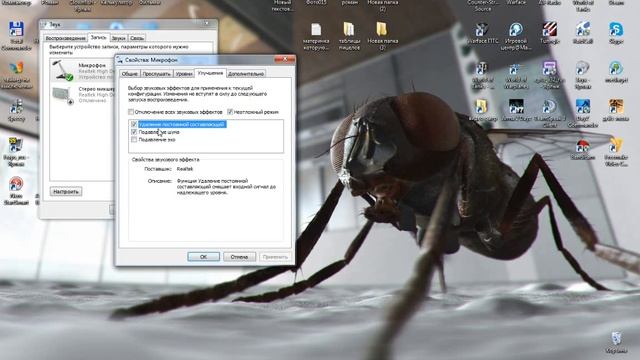Image resolution: width=640 pixels, height=360 pixels.
Task: Confirm with the OK button
Action: (203, 257)
